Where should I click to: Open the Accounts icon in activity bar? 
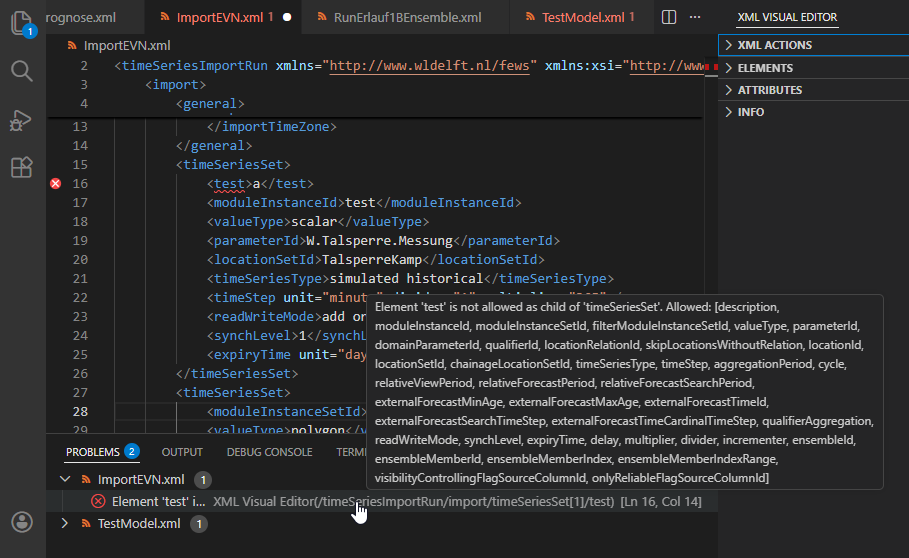coord(22,522)
